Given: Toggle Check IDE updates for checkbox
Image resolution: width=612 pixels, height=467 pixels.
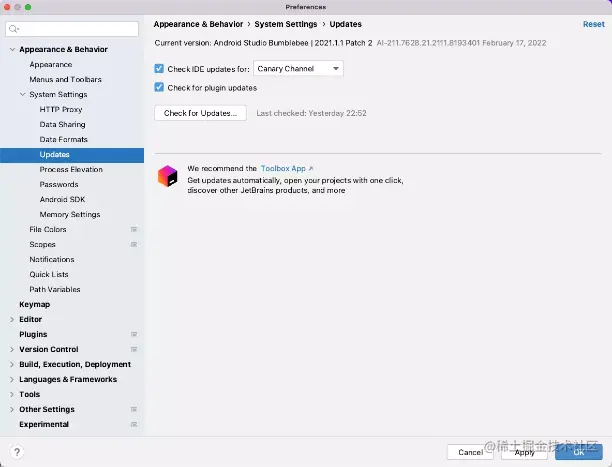Looking at the screenshot, I should pos(159,69).
